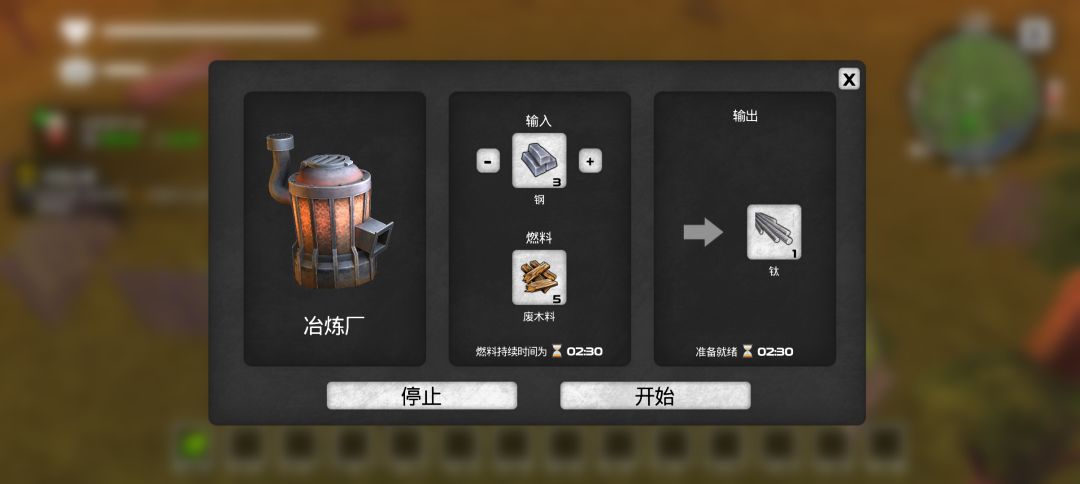This screenshot has height=484, width=1080.
Task: Increase steel input with the plus button
Action: point(590,161)
